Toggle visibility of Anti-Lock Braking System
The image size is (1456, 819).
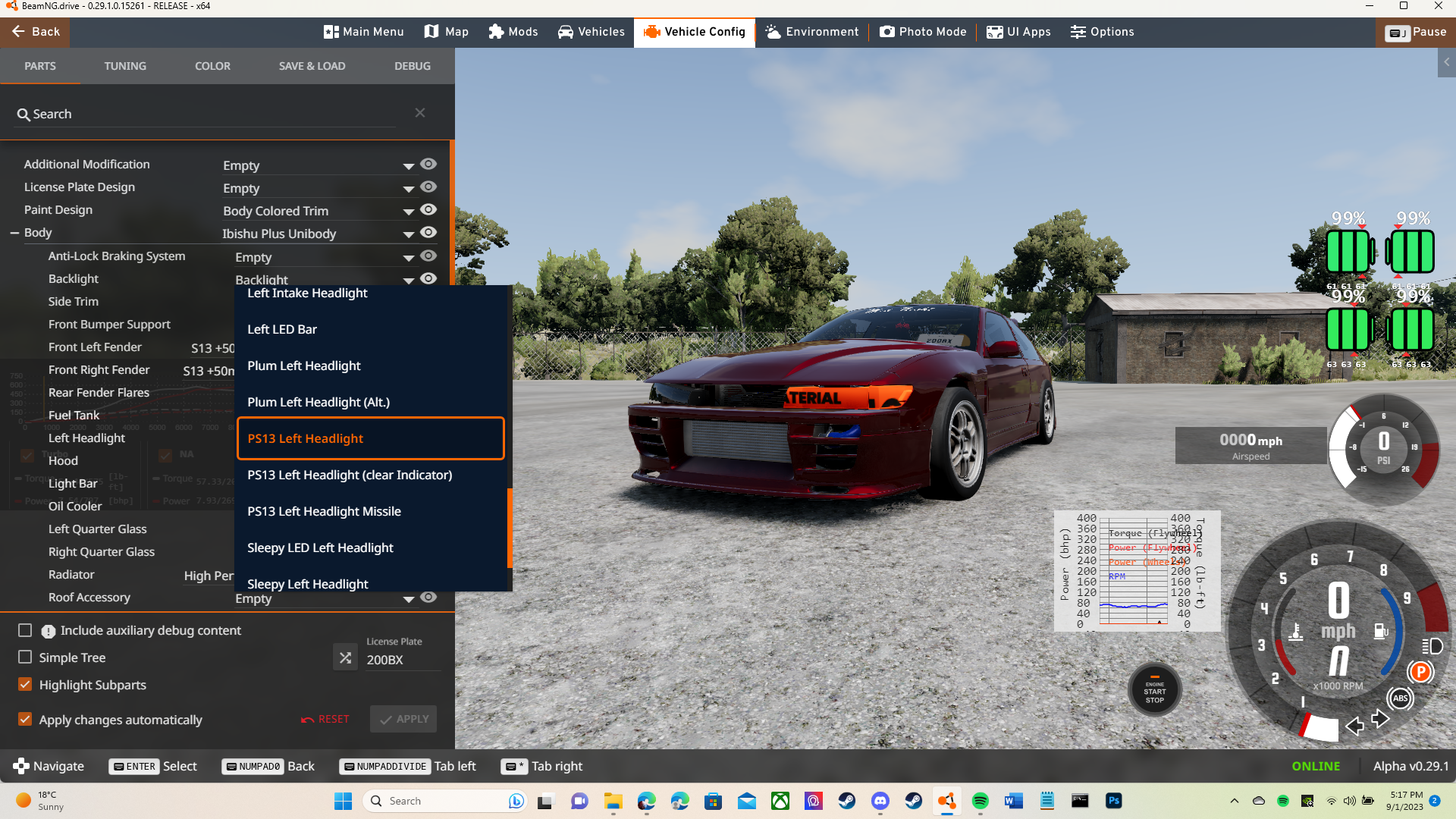click(x=428, y=256)
